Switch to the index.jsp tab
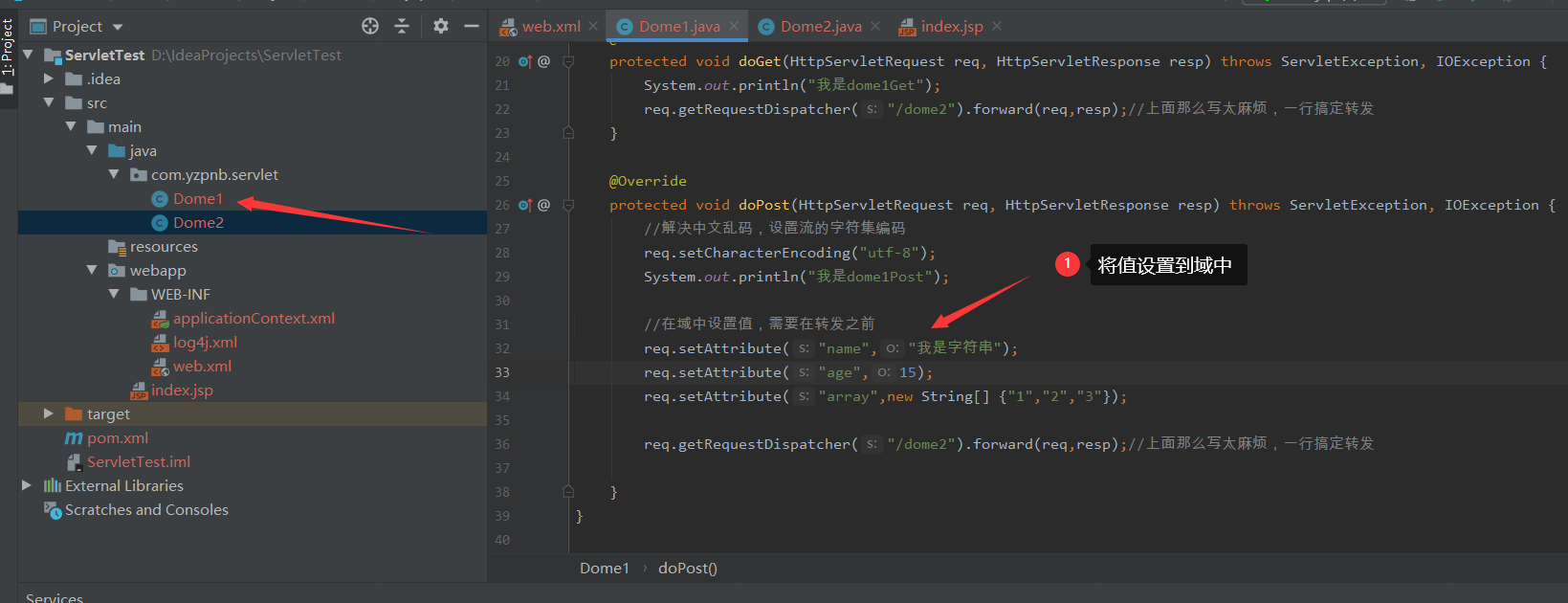The height and width of the screenshot is (603, 1568). tap(952, 27)
